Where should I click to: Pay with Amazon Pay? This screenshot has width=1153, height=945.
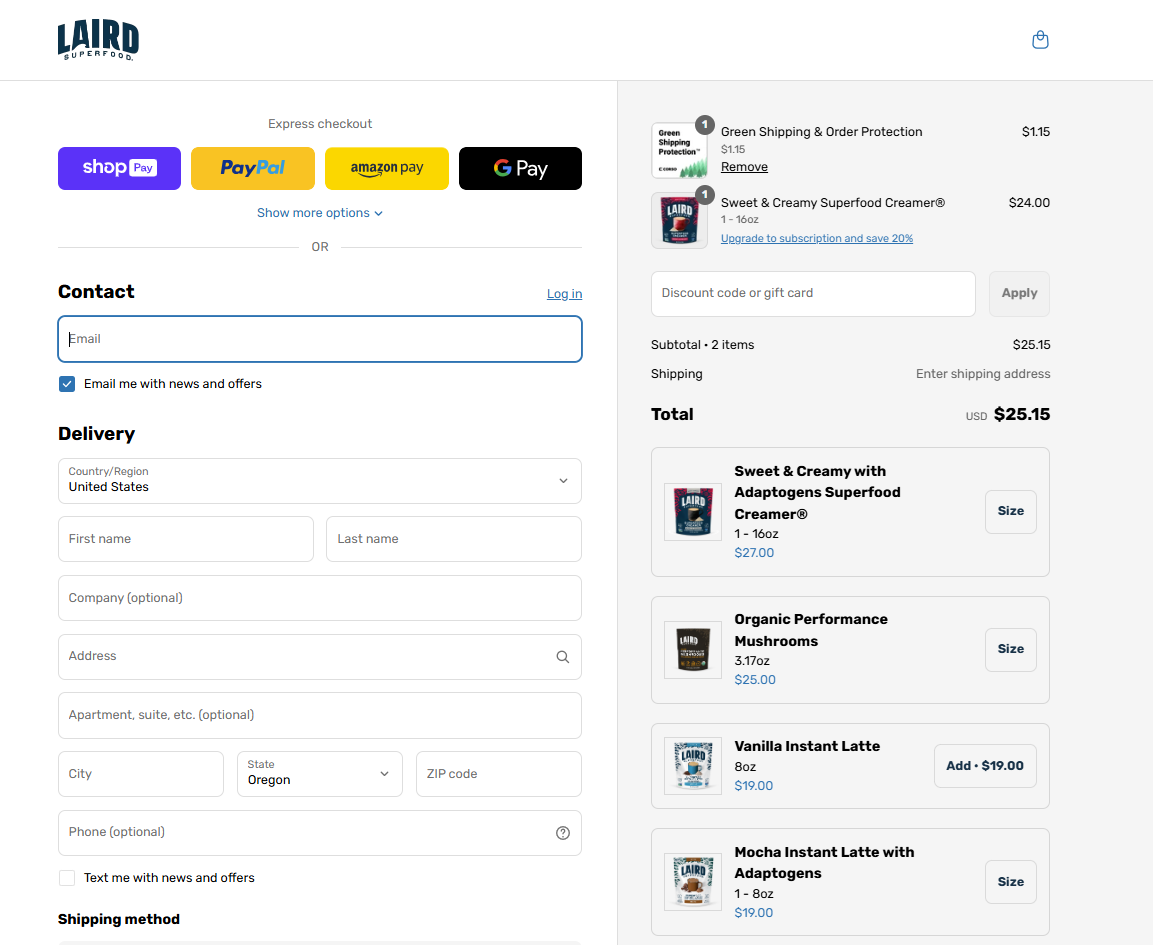point(387,168)
